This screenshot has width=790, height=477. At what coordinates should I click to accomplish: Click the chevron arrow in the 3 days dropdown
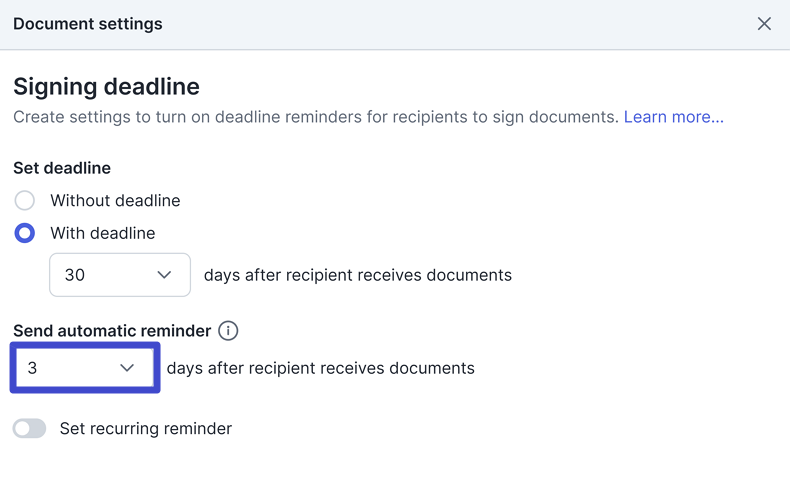[x=127, y=368]
